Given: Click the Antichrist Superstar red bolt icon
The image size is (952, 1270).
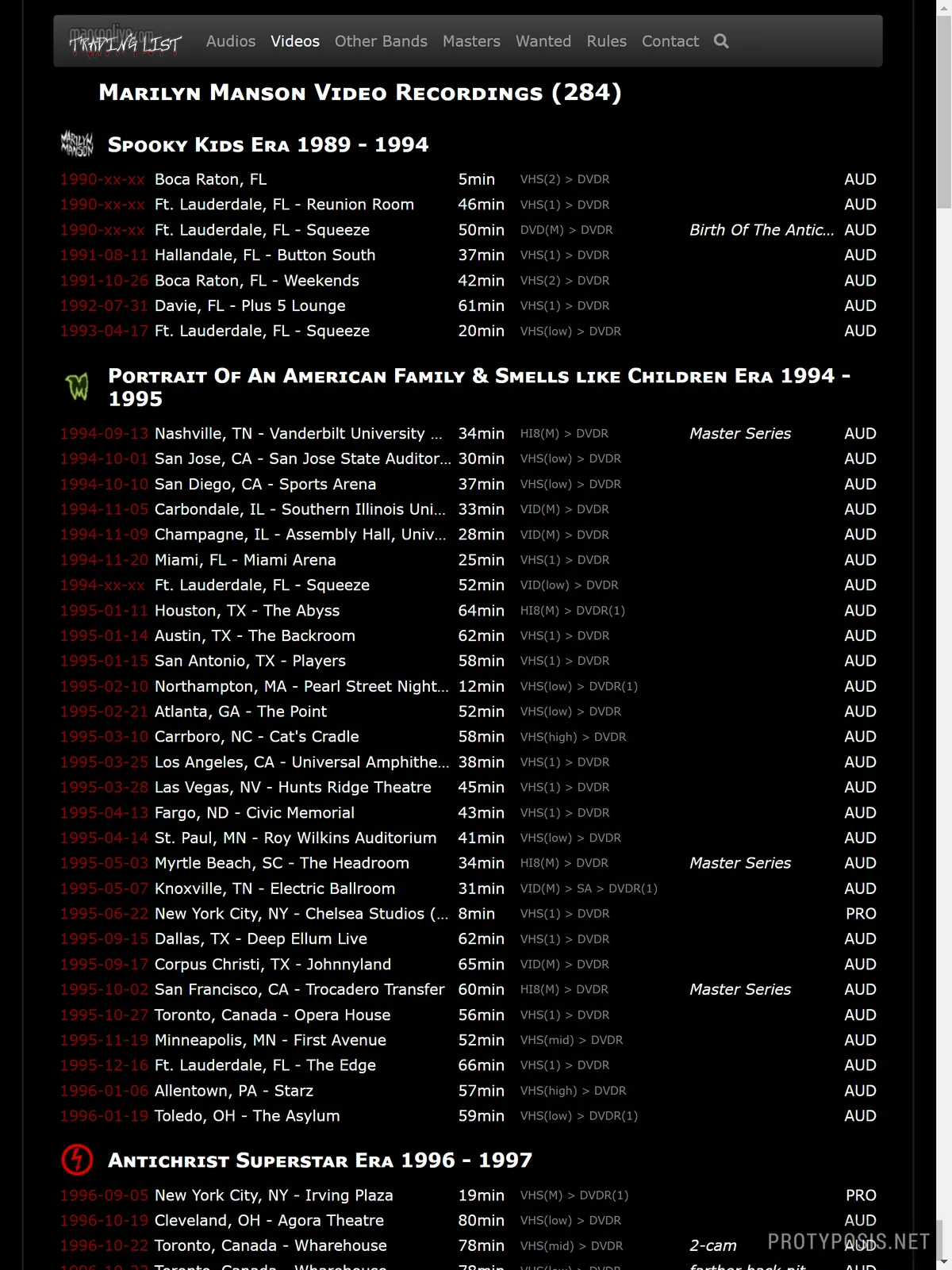Looking at the screenshot, I should click(x=77, y=1160).
